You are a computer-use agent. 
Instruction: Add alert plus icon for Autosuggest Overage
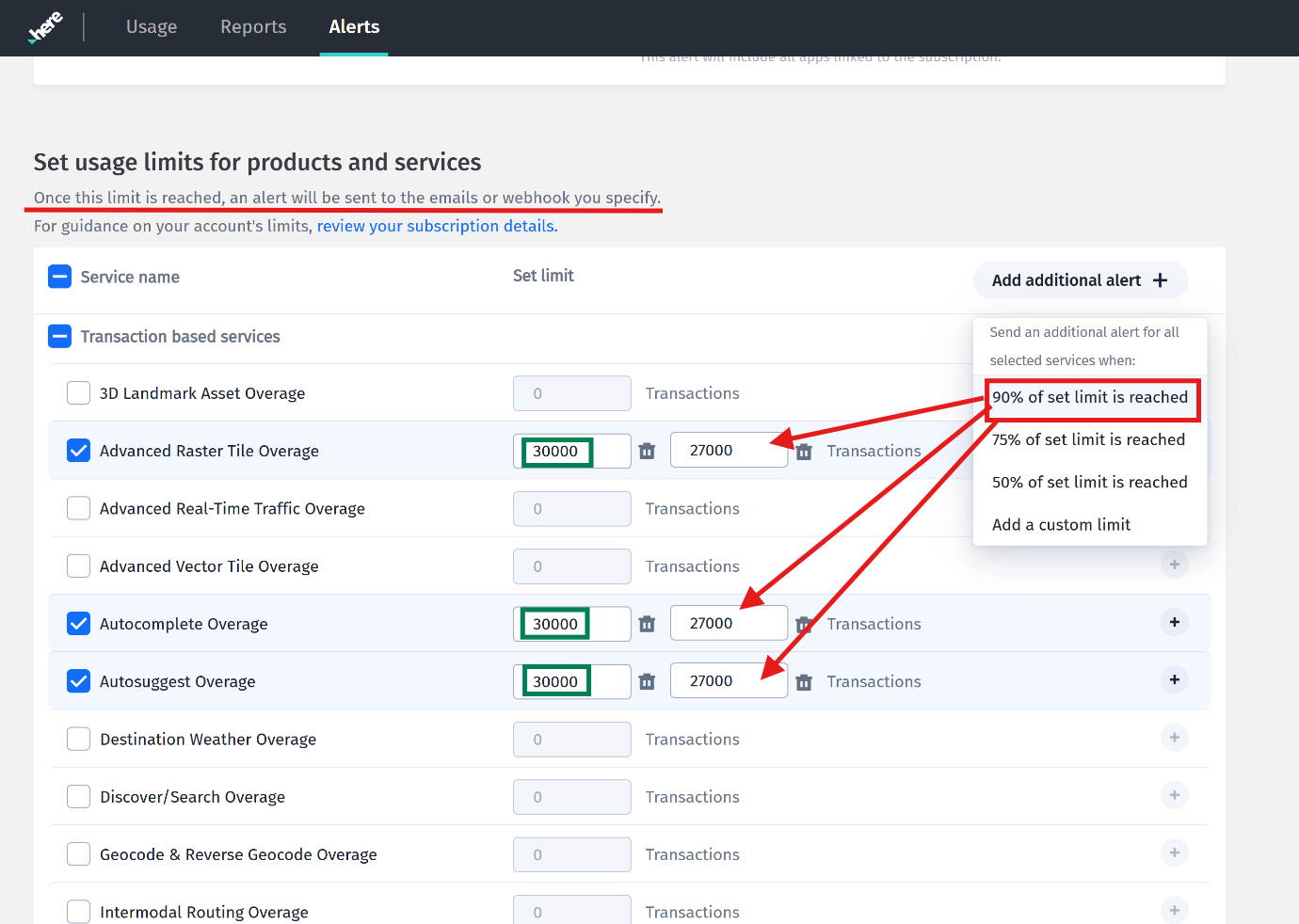tap(1175, 679)
